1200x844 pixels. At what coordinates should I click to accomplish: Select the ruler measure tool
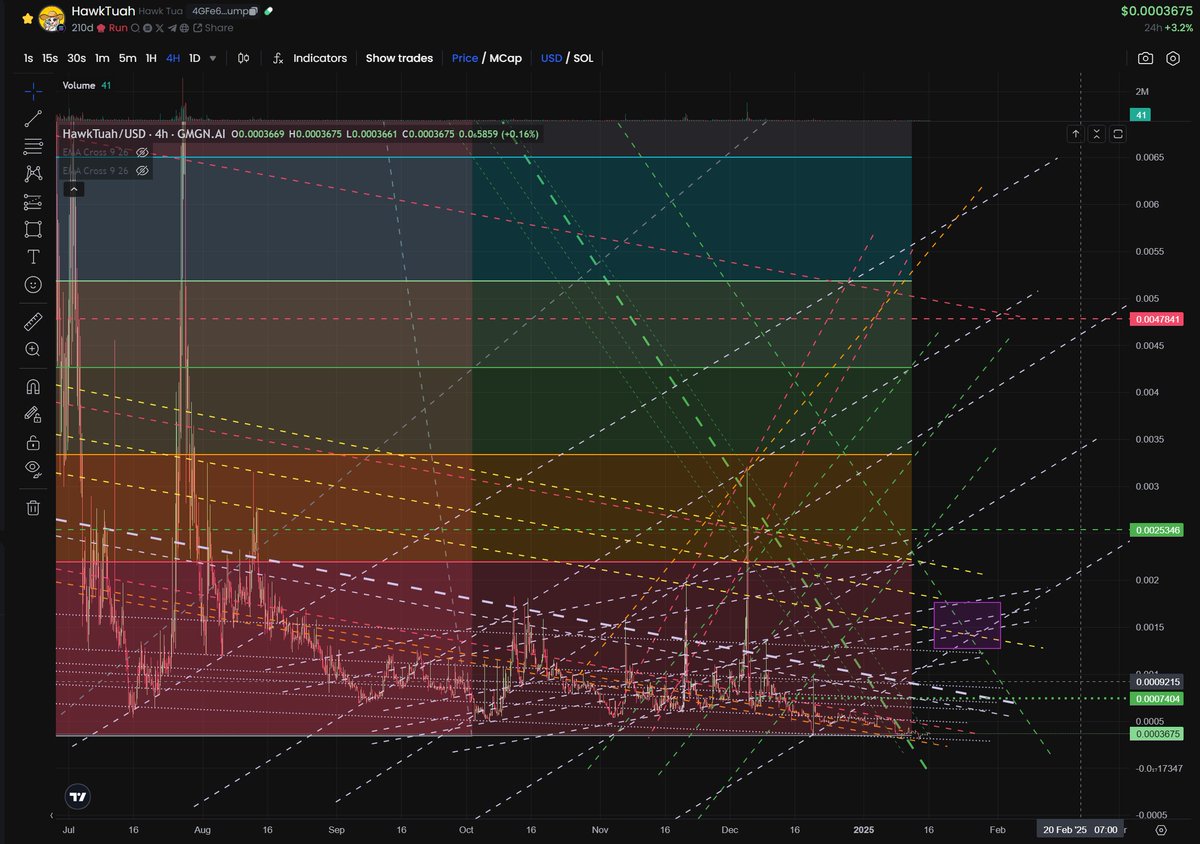(33, 321)
